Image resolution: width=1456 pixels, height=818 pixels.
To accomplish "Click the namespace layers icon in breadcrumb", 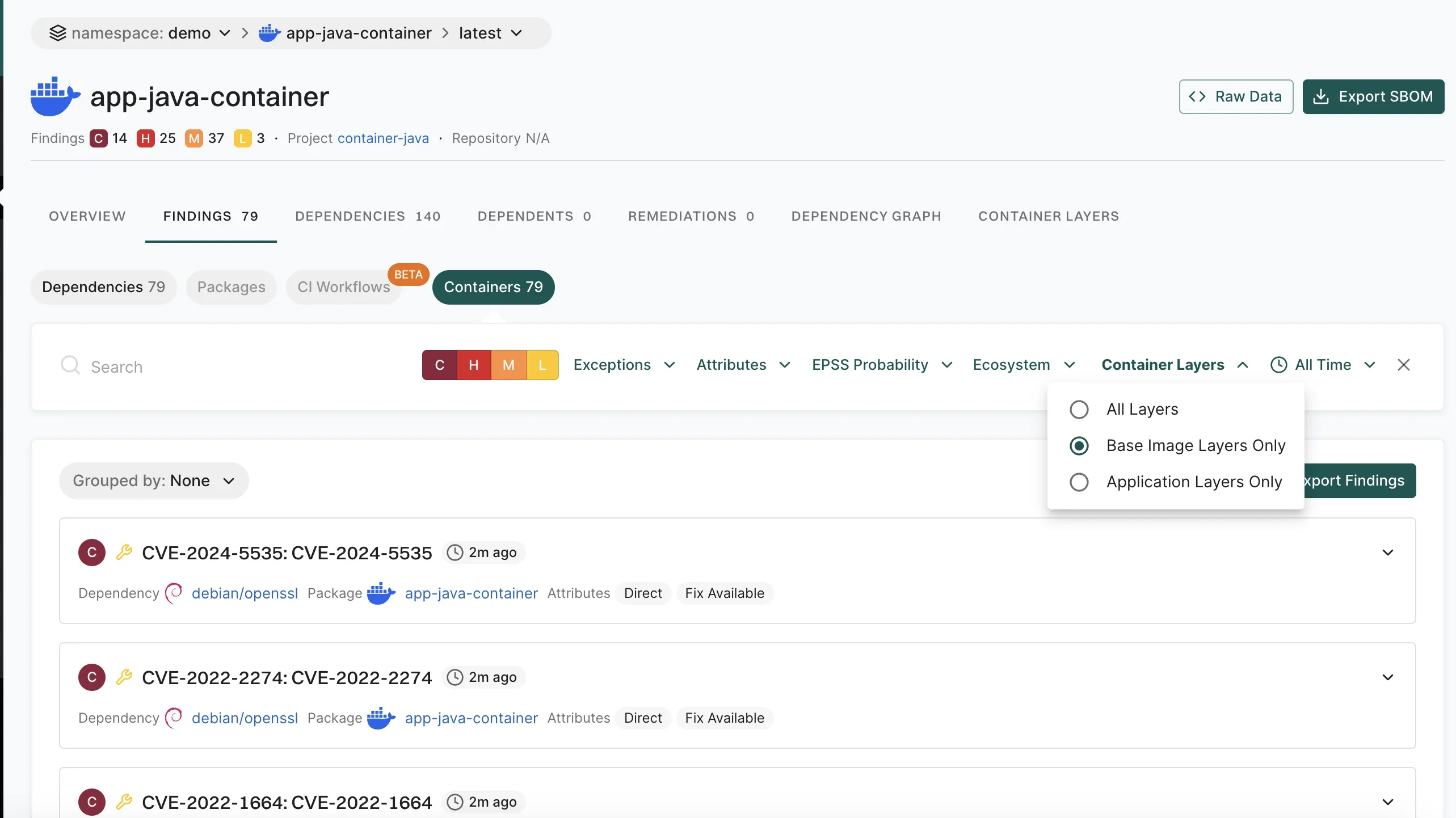I will 57,33.
